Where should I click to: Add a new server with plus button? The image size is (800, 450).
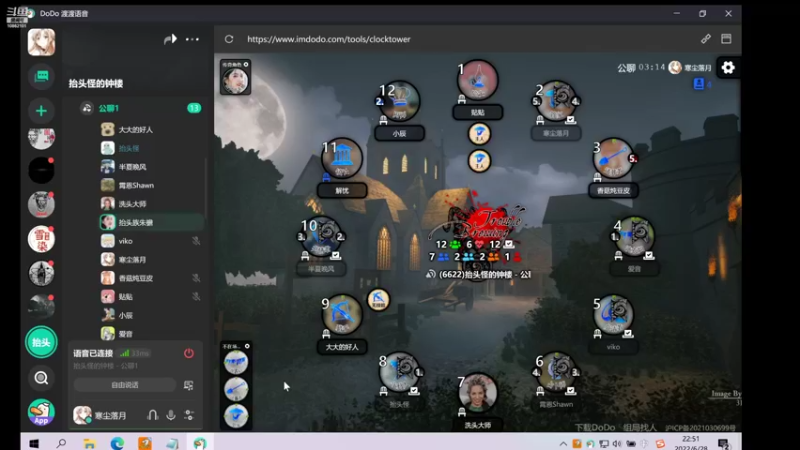coord(41,111)
